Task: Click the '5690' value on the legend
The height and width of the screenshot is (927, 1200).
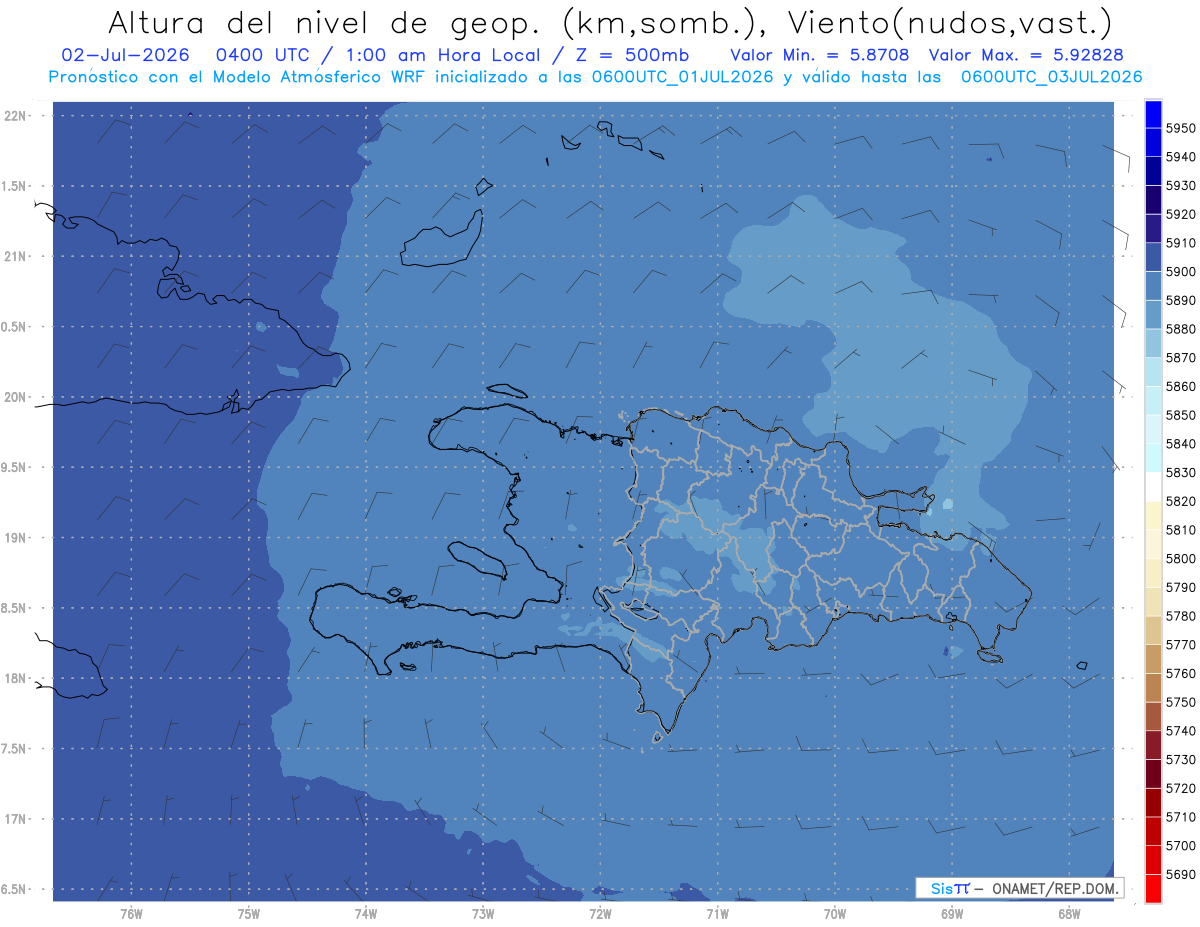Action: pyautogui.click(x=1181, y=874)
